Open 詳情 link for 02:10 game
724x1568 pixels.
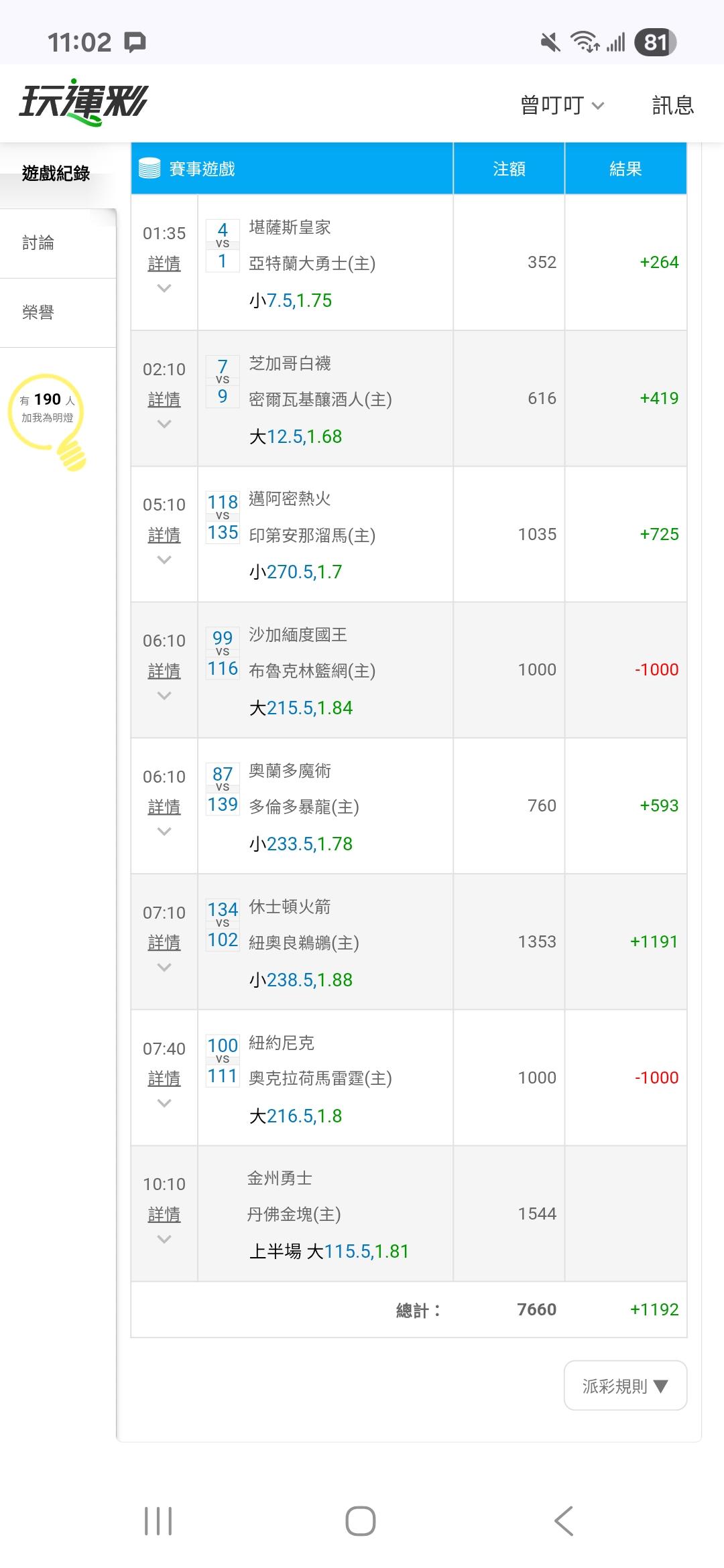(164, 399)
